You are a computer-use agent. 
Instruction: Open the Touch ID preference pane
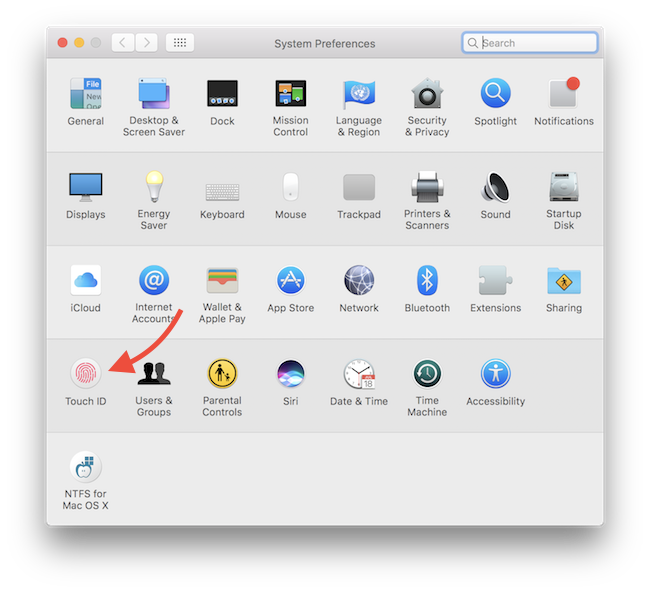pyautogui.click(x=85, y=375)
